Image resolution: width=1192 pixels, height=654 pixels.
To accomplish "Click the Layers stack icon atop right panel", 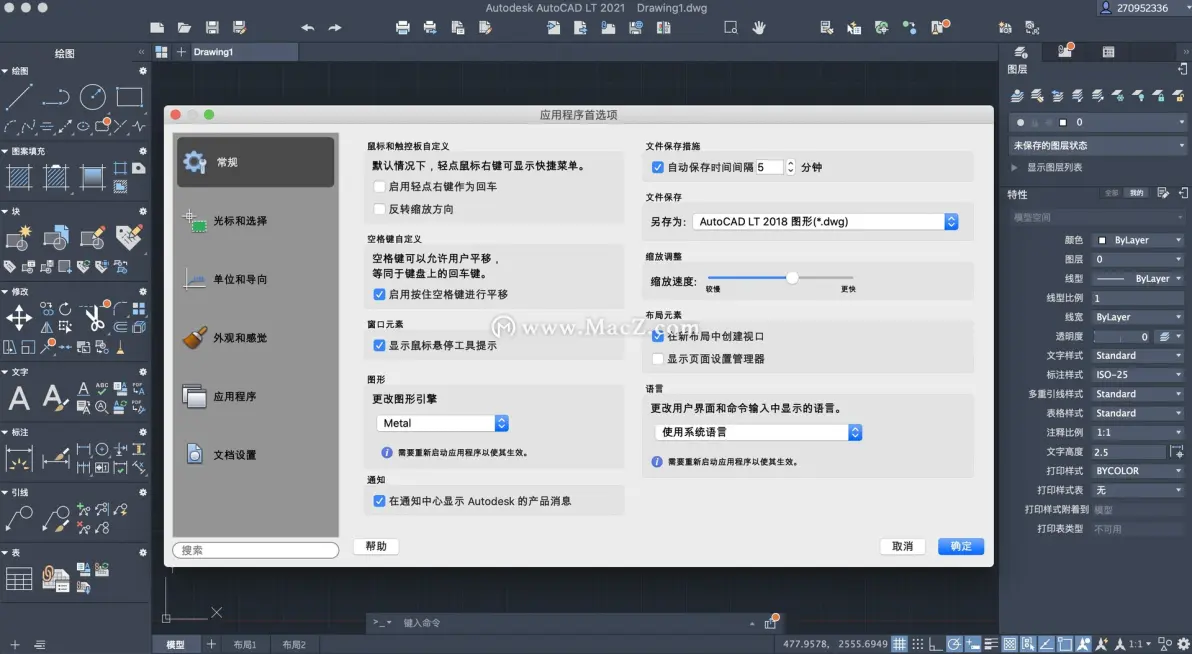I will (1021, 52).
